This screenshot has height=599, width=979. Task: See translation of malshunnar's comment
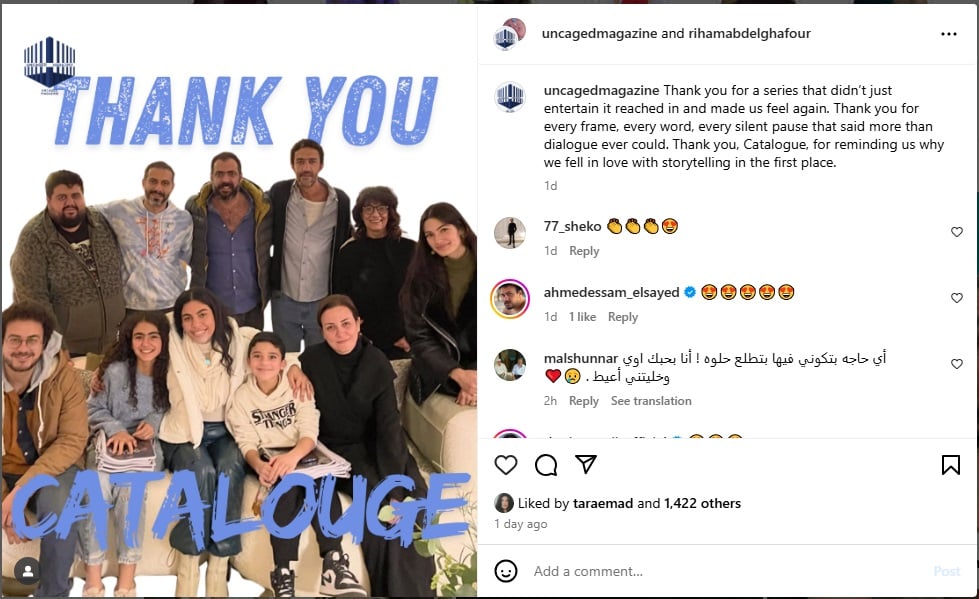651,401
